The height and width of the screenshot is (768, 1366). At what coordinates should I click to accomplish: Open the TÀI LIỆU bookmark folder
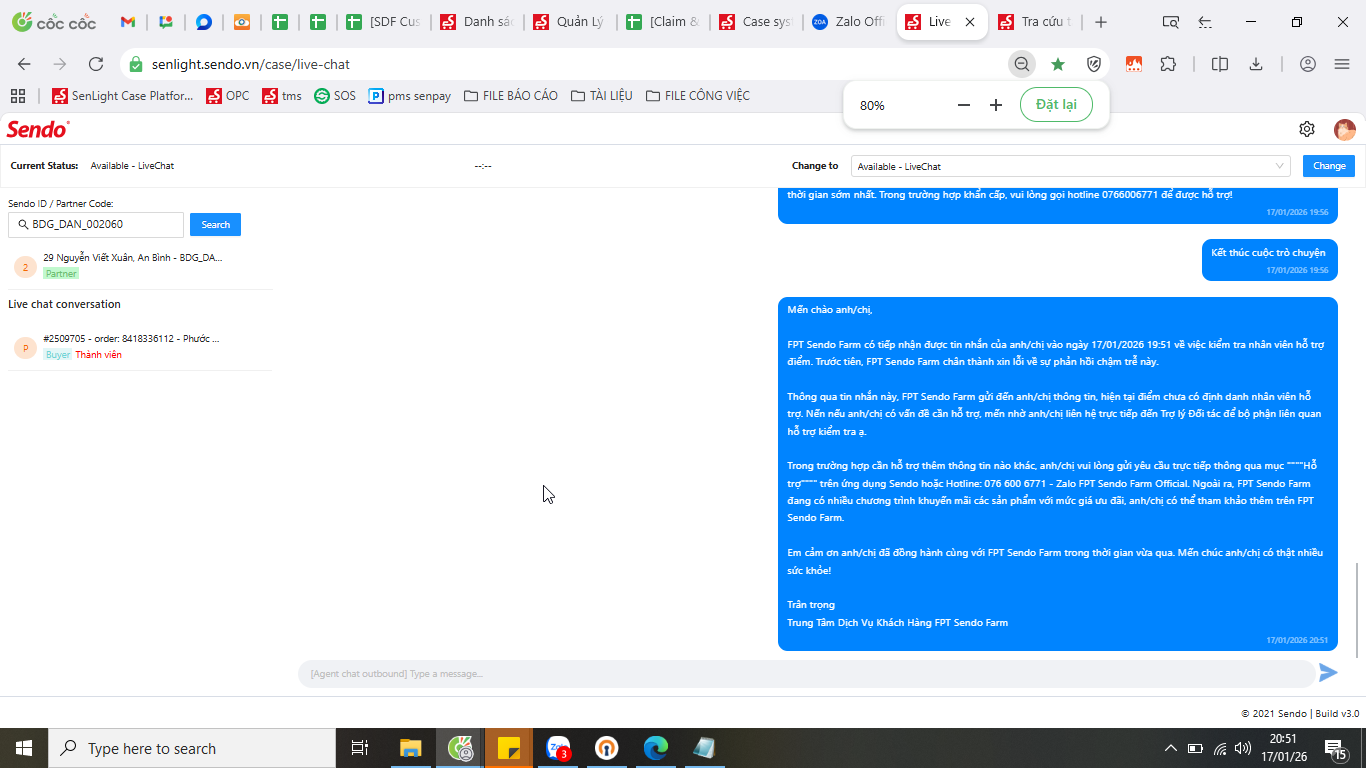click(x=601, y=96)
